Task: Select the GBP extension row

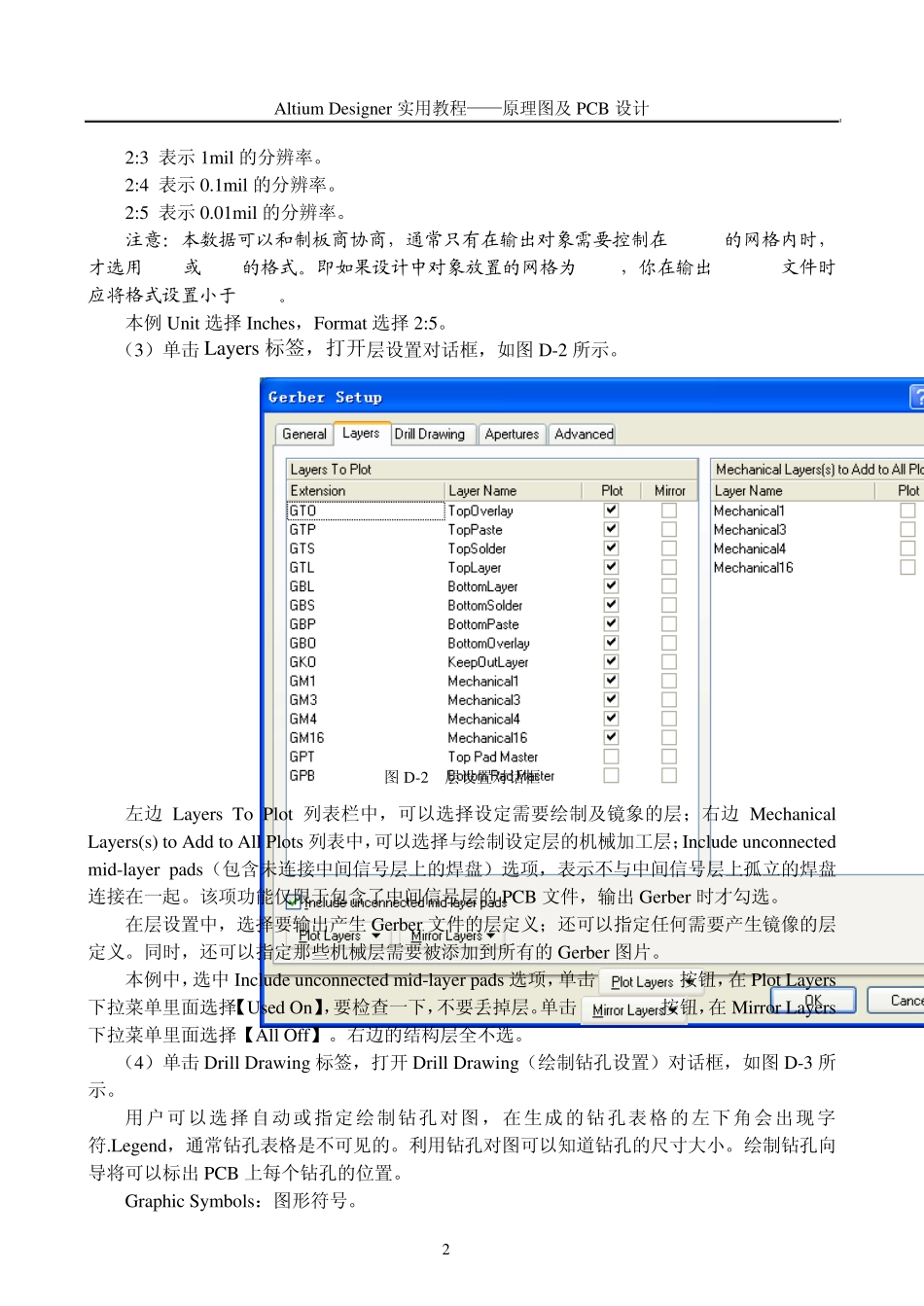Action: point(302,624)
